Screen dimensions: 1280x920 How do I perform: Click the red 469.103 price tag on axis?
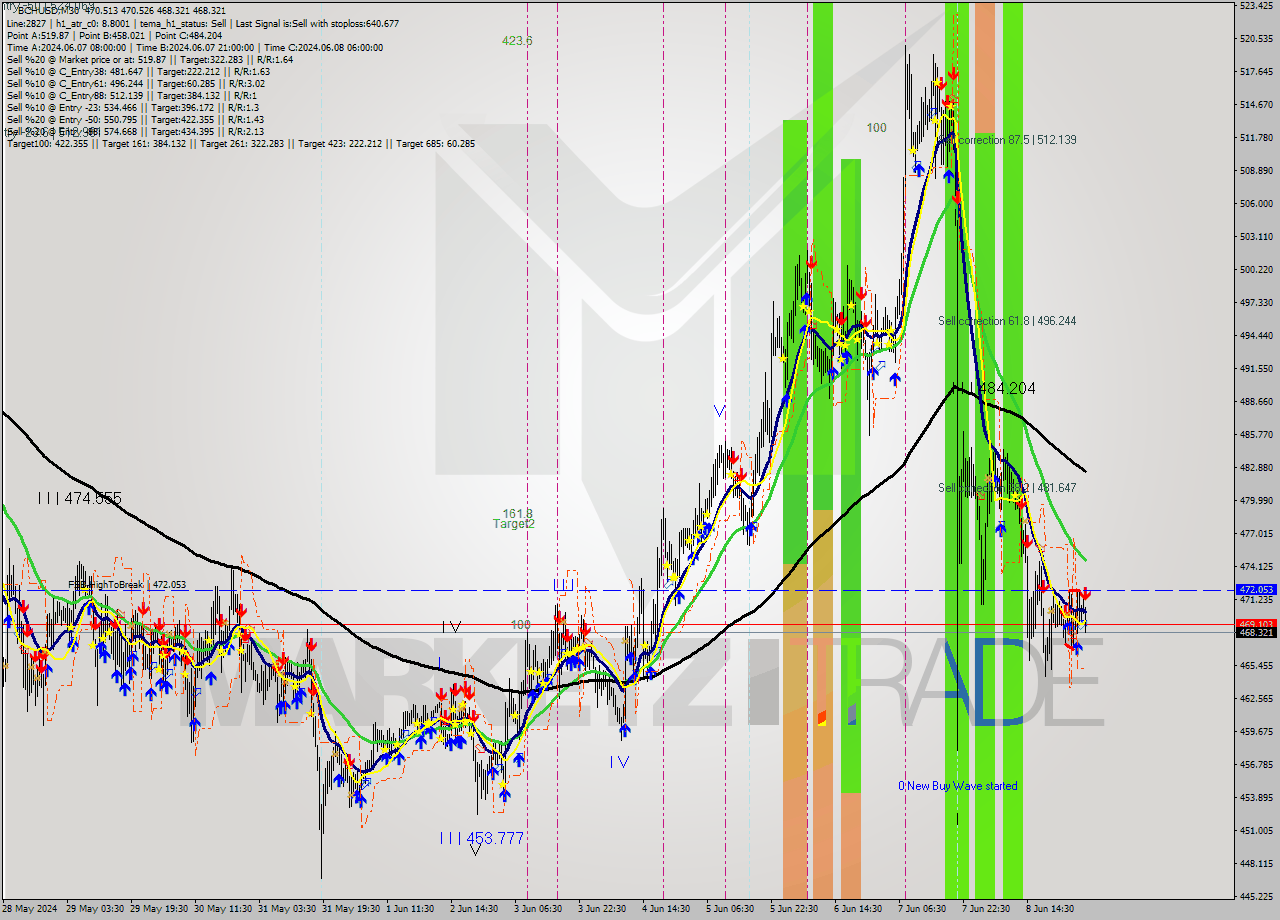coord(1256,624)
